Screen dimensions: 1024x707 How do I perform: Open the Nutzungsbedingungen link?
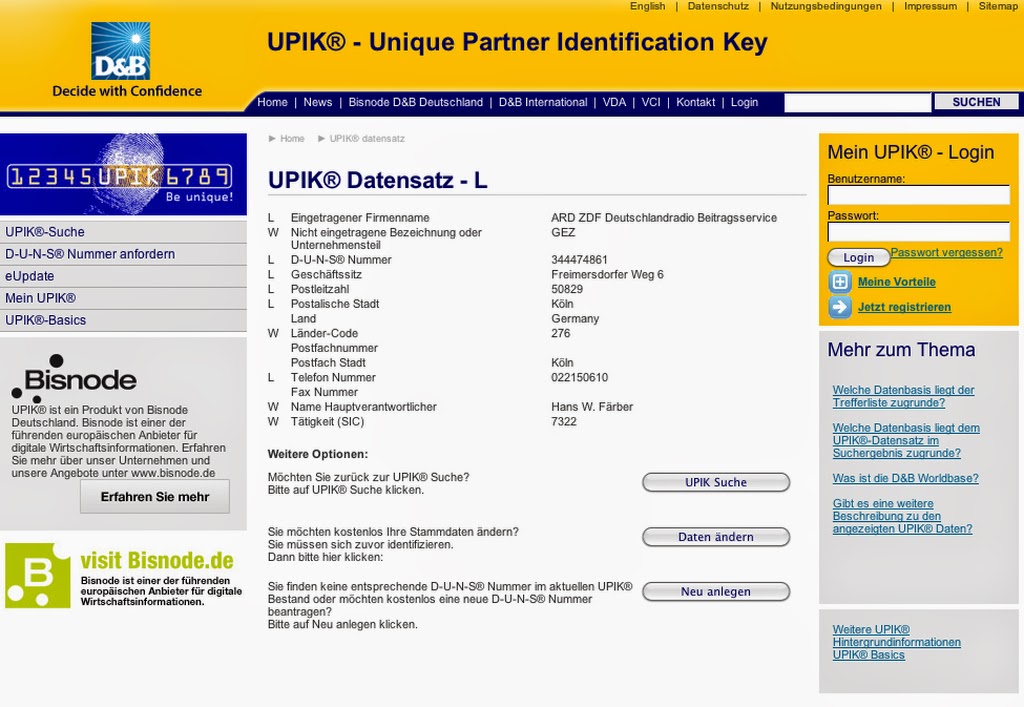[x=825, y=6]
